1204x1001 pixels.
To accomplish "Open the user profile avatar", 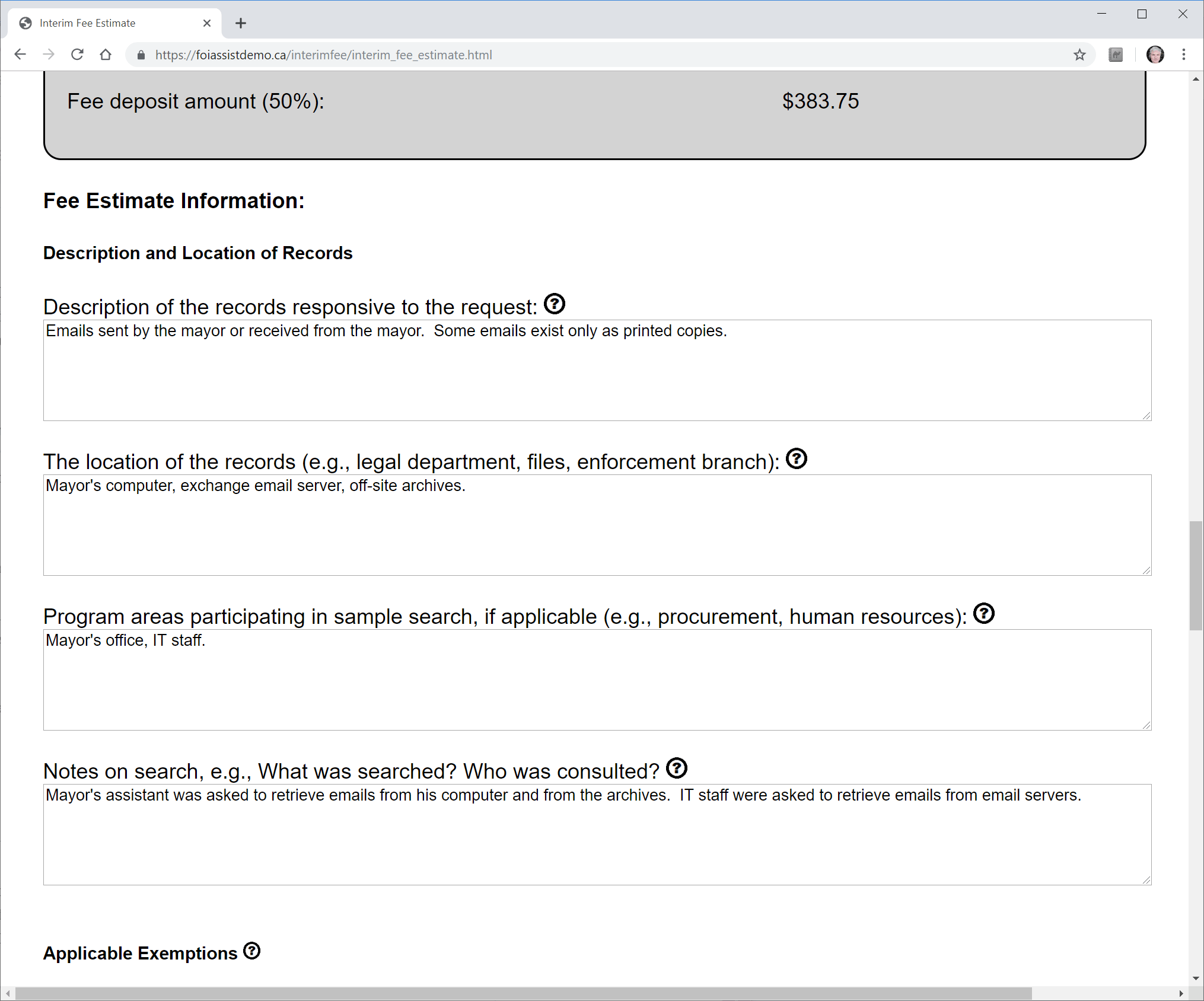I will click(1155, 55).
